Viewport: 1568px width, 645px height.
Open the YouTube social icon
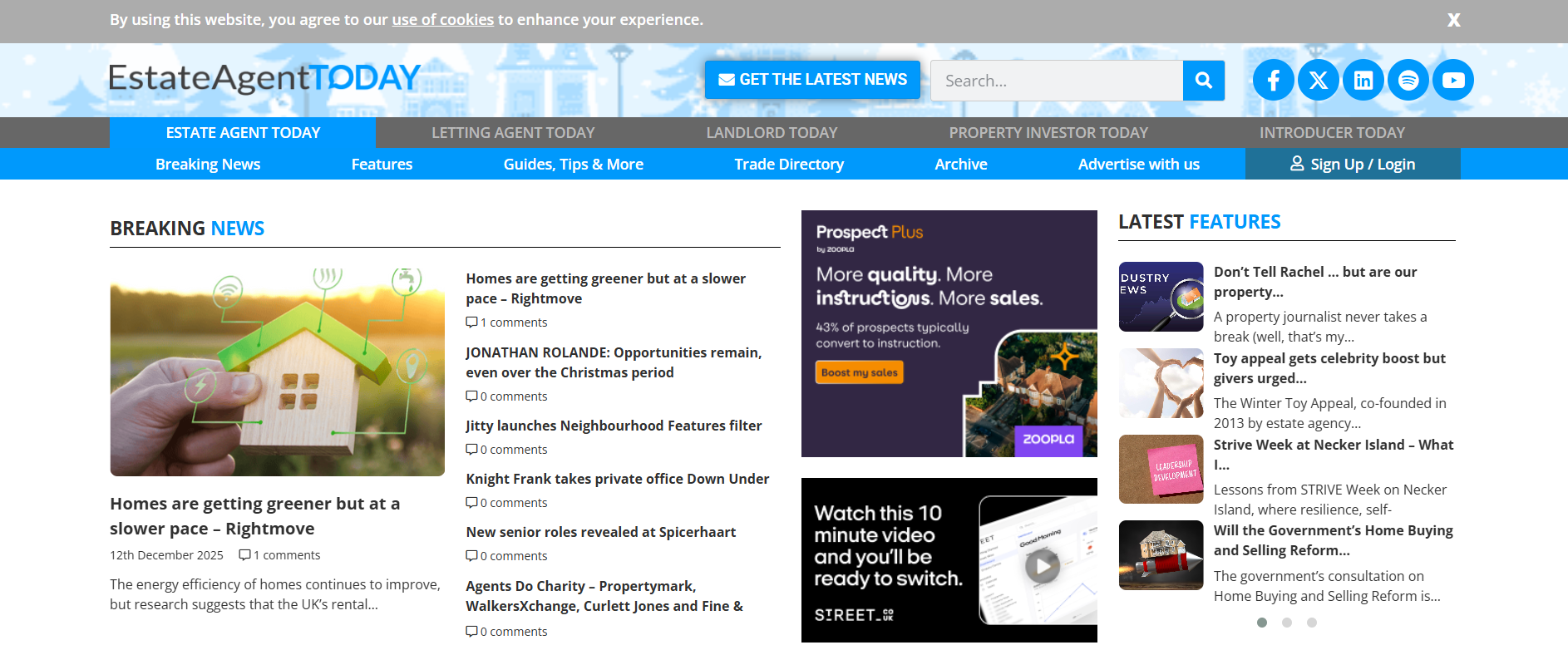(x=1453, y=80)
